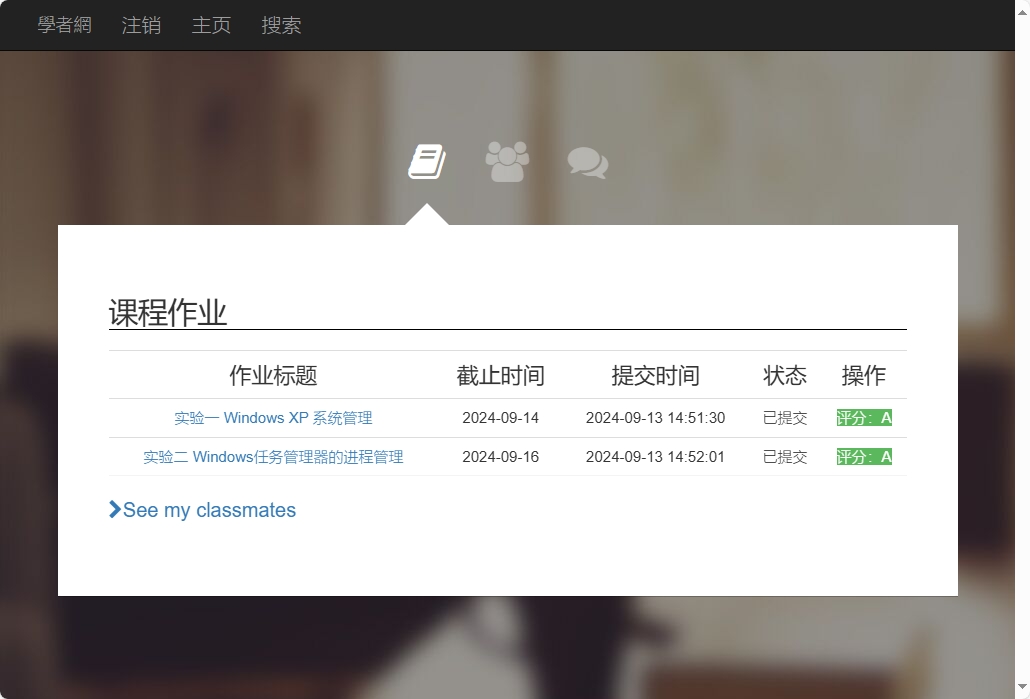1030x699 pixels.
Task: Click the green 评分: A badge for 实验二
Action: (864, 456)
